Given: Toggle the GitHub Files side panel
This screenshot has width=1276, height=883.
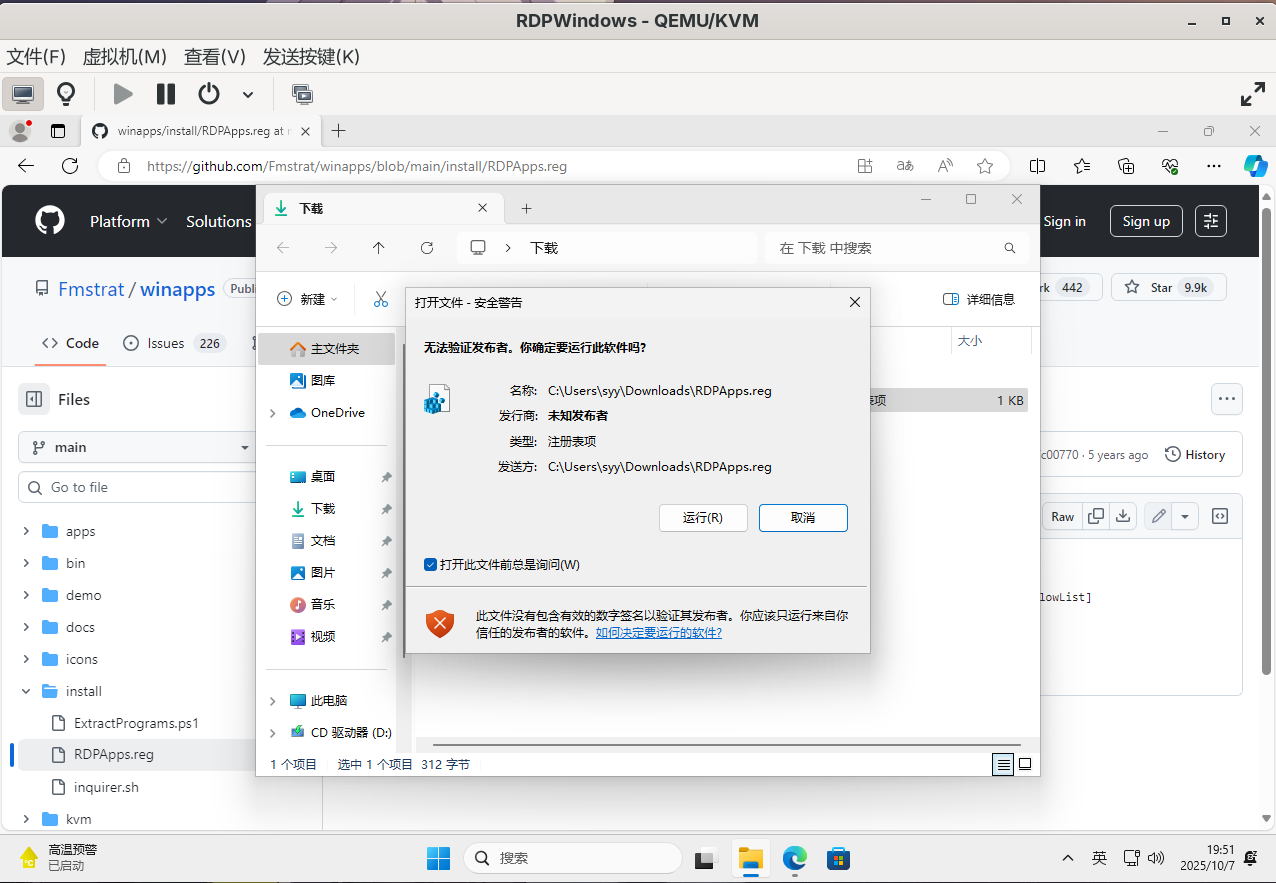Looking at the screenshot, I should 34,399.
